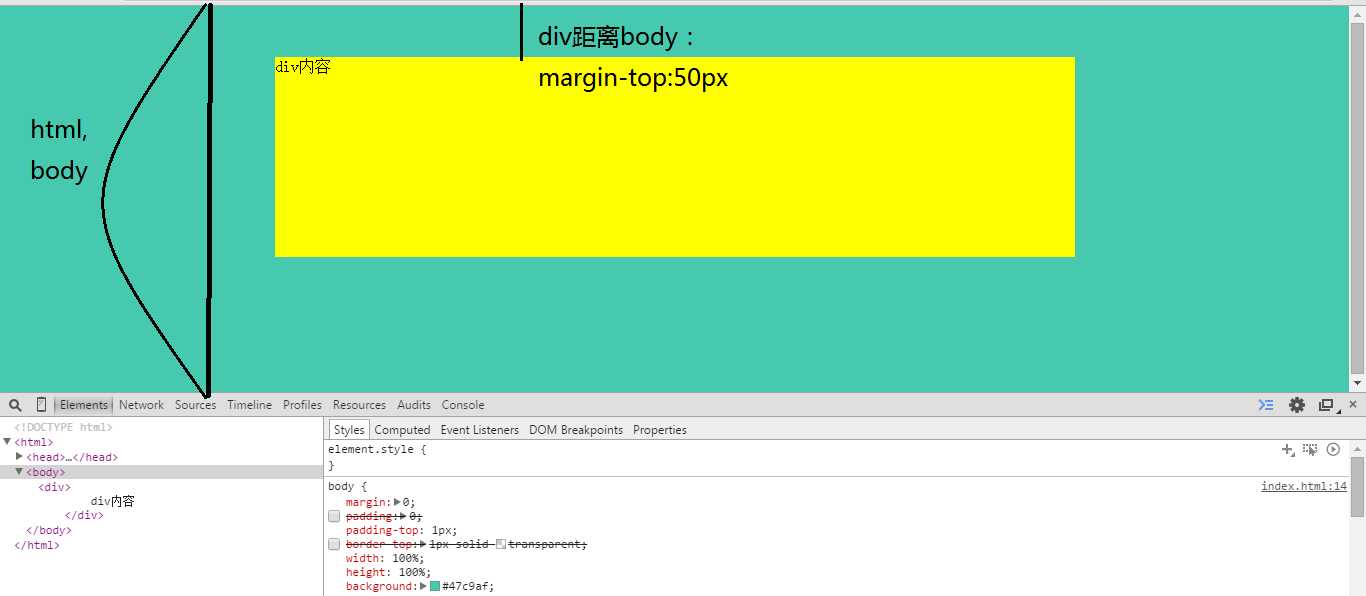1366x596 pixels.
Task: Select the Computed sidebar tab
Action: [402, 430]
